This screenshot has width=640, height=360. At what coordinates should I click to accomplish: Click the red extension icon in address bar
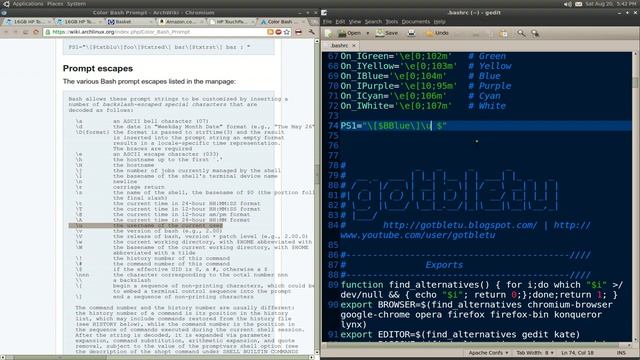coord(278,32)
